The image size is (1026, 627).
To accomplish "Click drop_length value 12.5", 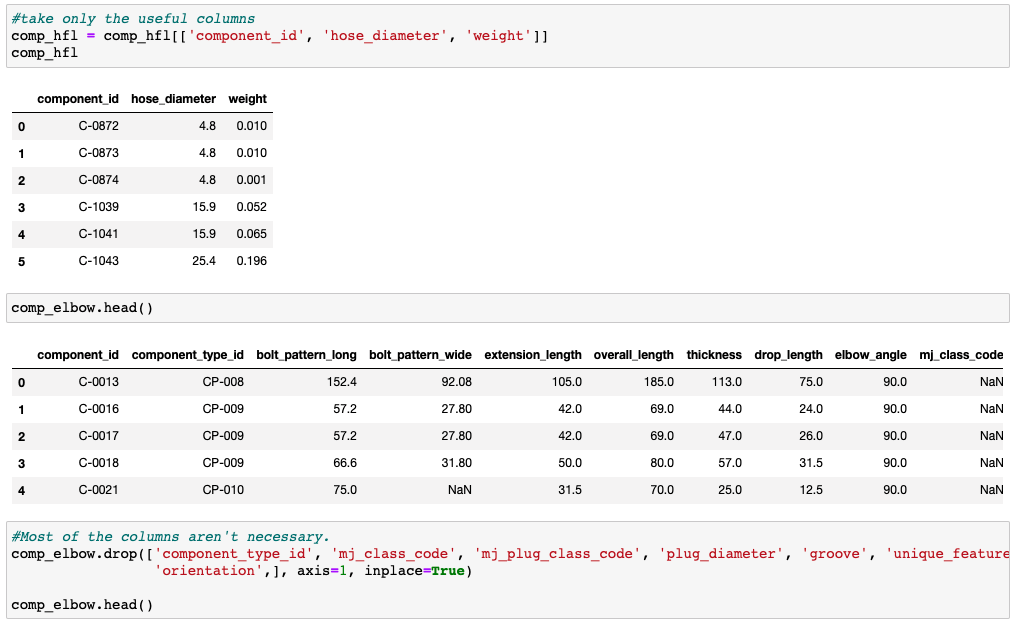I will click(x=811, y=490).
